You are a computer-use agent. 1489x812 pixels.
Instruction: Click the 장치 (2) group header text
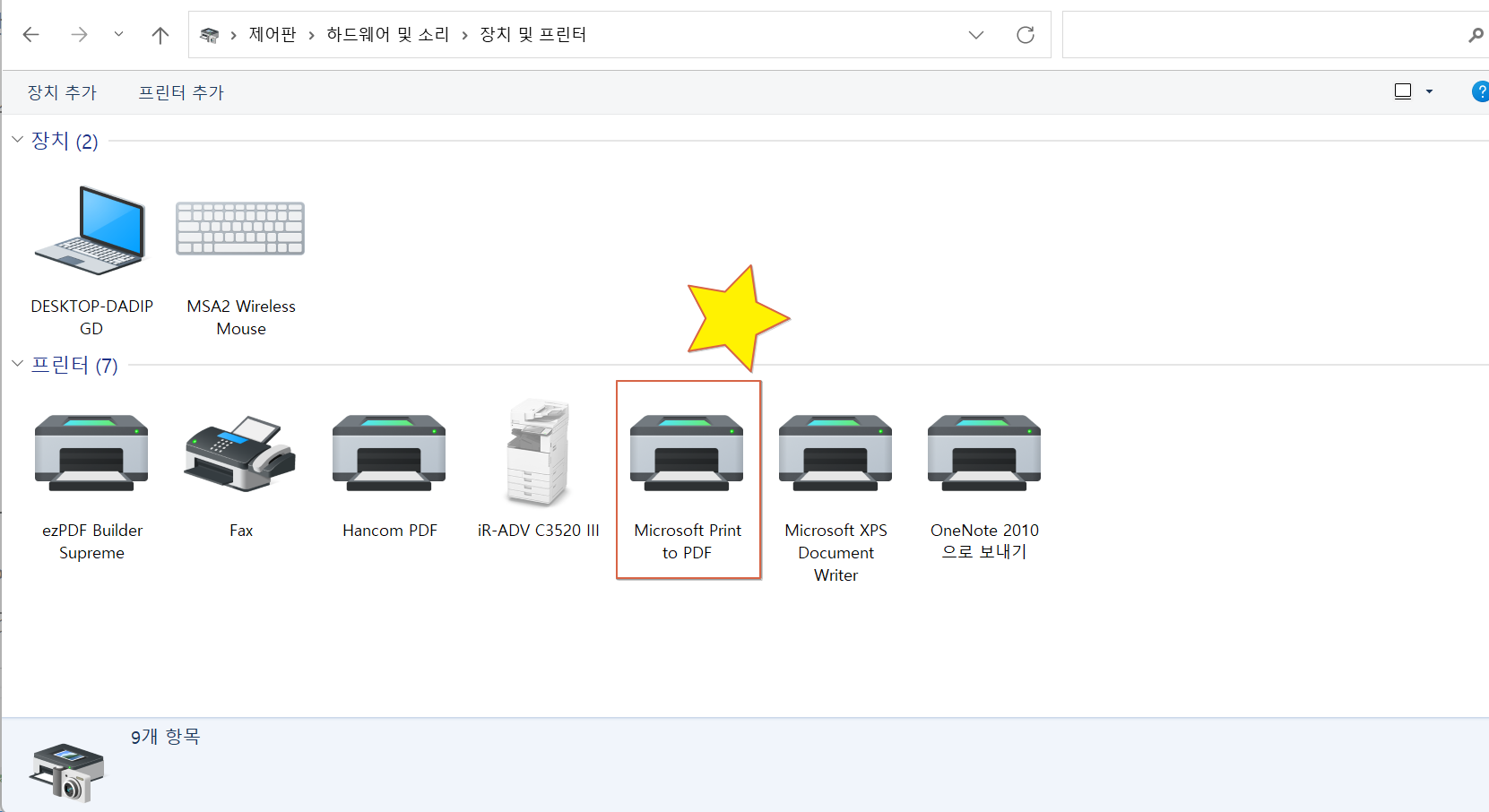pyautogui.click(x=65, y=141)
